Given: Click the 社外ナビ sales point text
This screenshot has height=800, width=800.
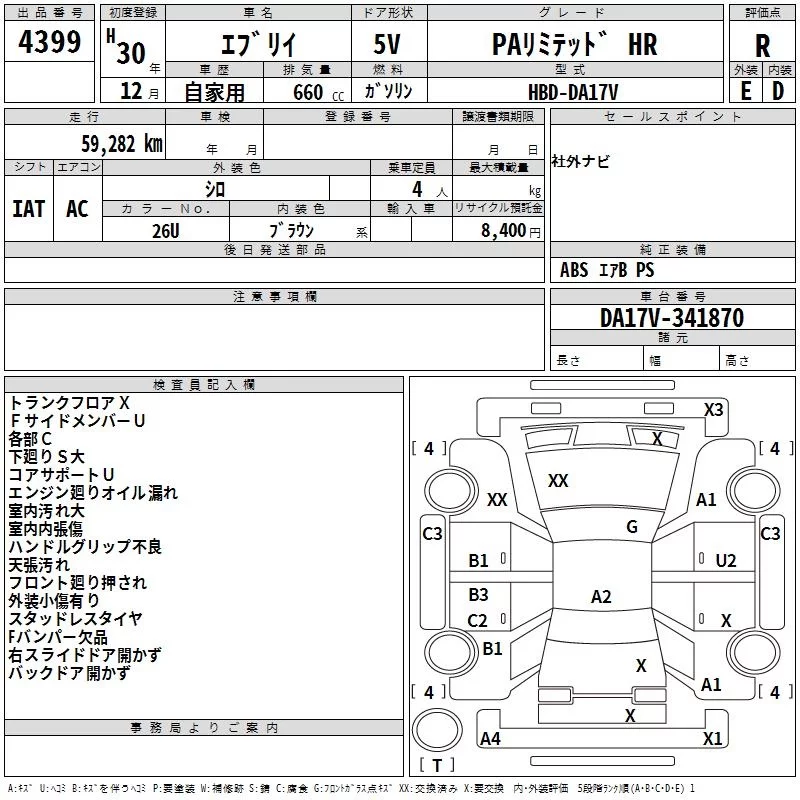Looking at the screenshot, I should tap(580, 162).
